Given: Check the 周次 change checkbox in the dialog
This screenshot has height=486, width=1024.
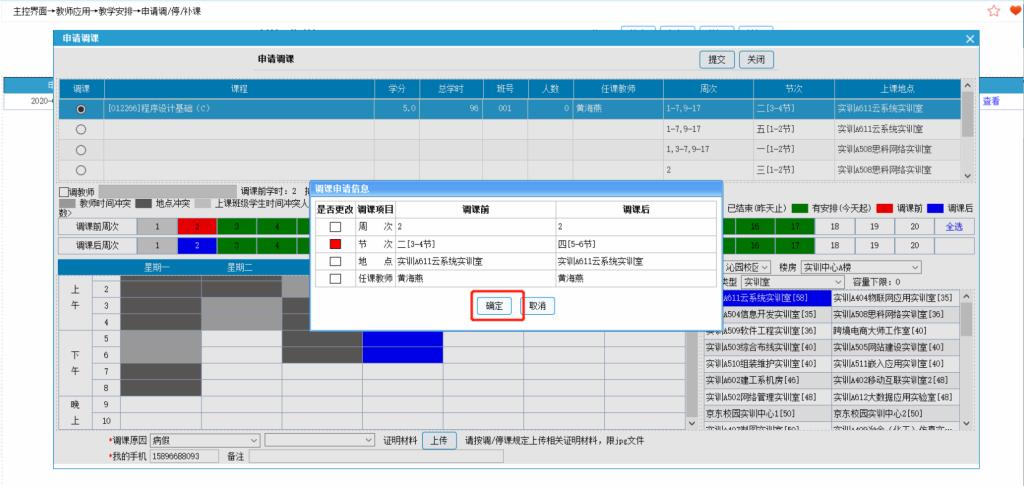Looking at the screenshot, I should (336, 227).
